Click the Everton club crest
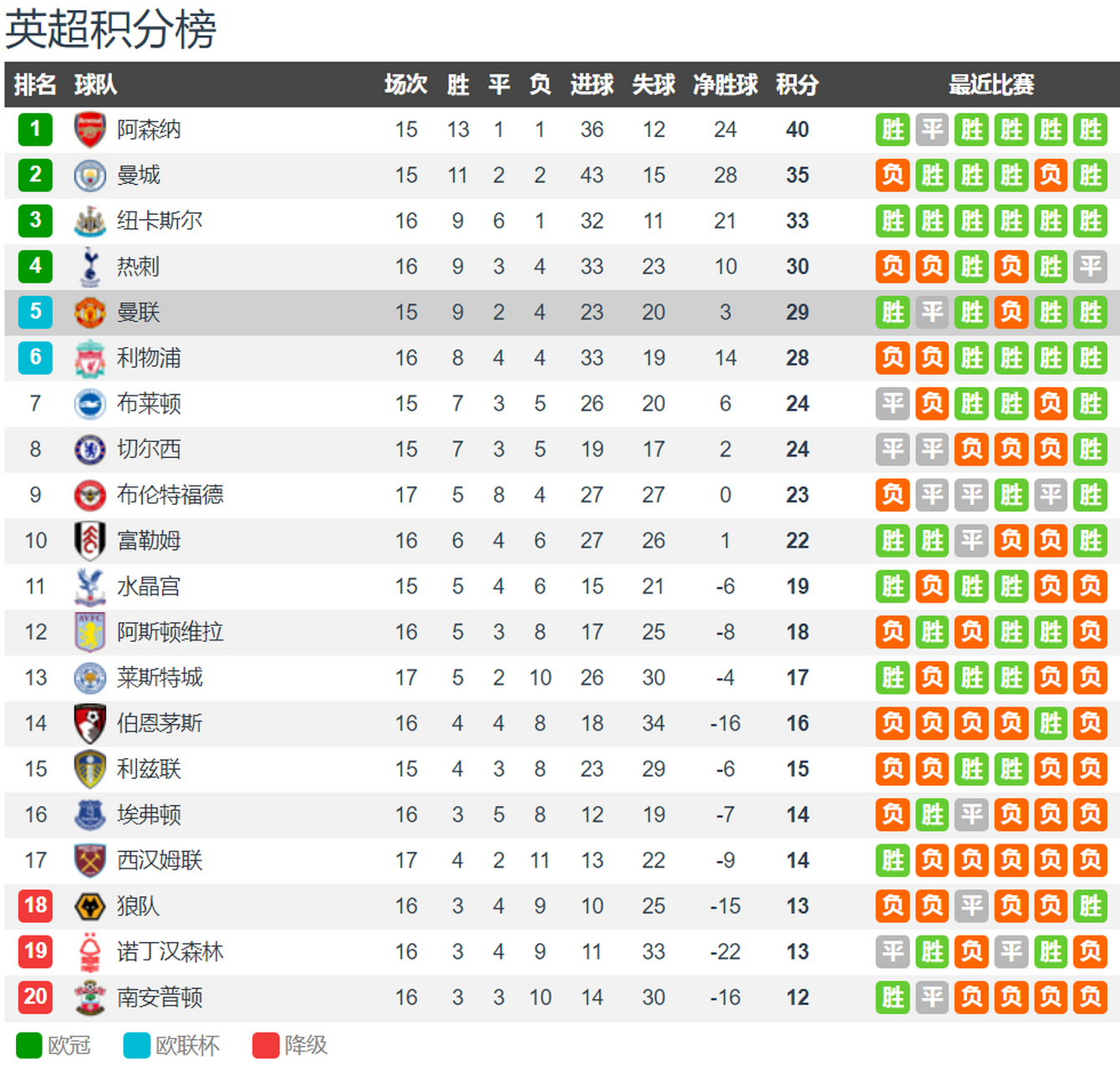This screenshot has width=1120, height=1070. (89, 815)
